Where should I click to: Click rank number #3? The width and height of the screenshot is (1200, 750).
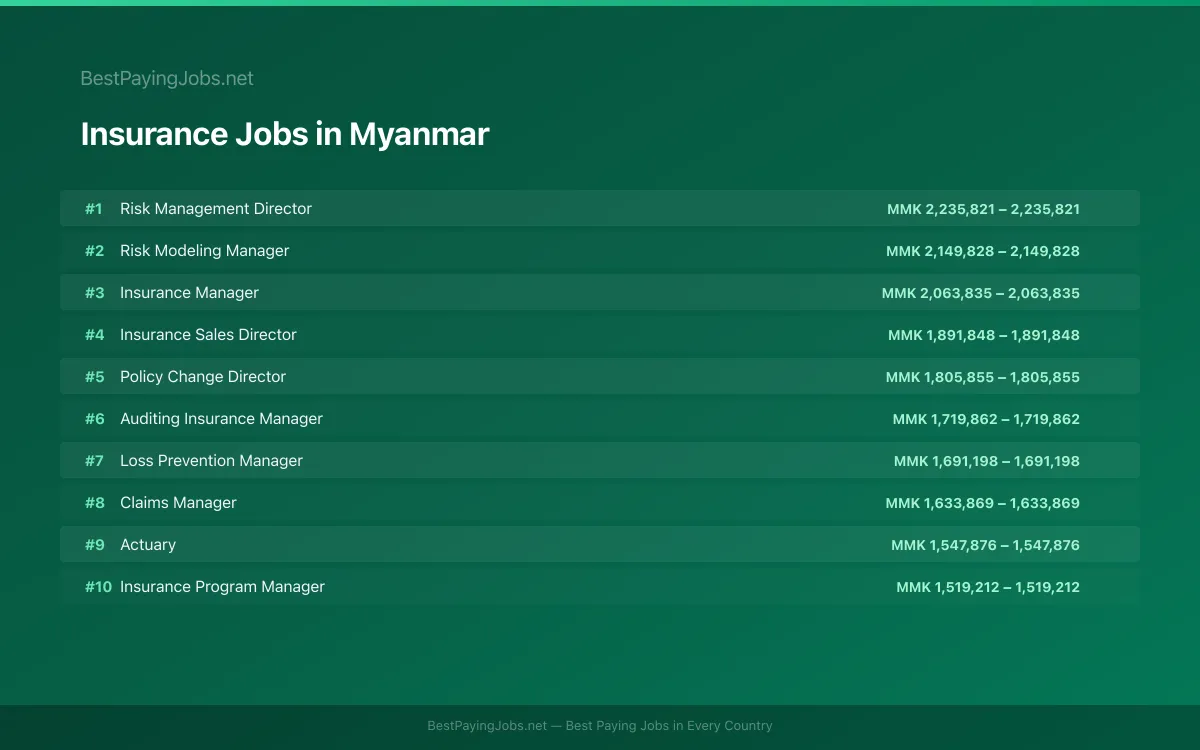tap(94, 293)
